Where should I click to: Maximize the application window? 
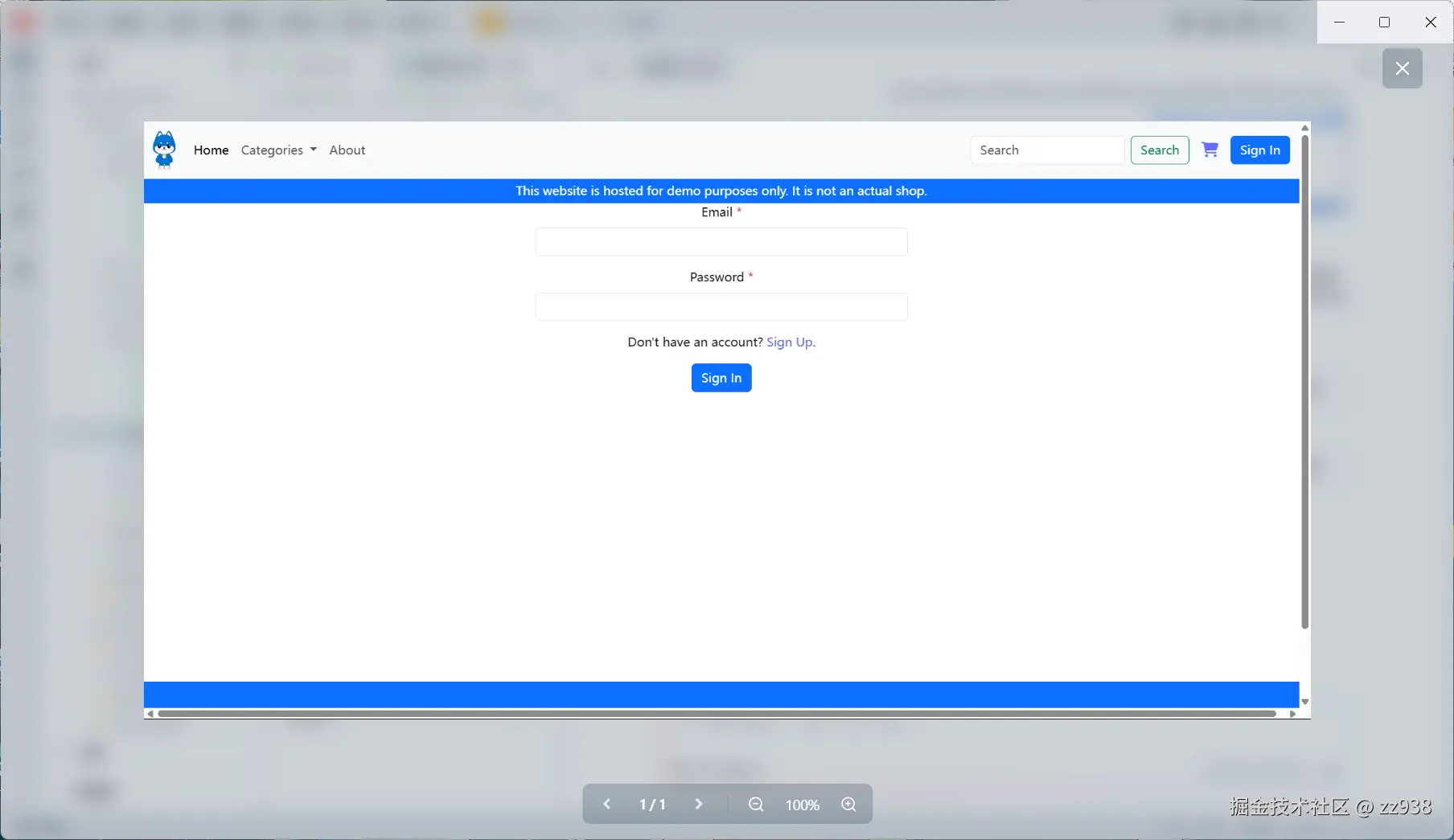pos(1384,22)
